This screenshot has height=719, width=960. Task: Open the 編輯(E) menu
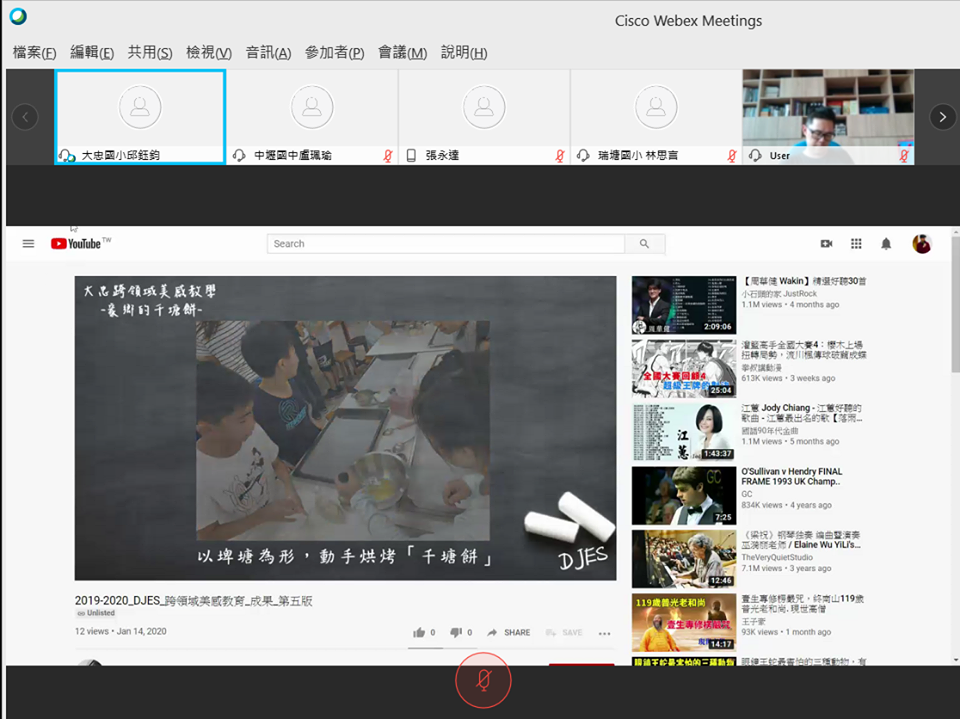[x=92, y=53]
